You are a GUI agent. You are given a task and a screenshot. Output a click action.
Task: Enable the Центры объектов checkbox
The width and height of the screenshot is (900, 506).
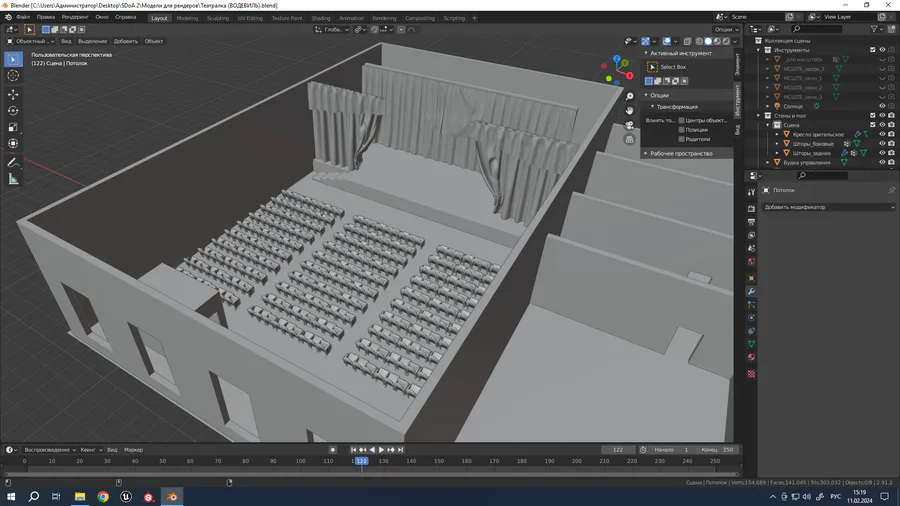pyautogui.click(x=681, y=120)
